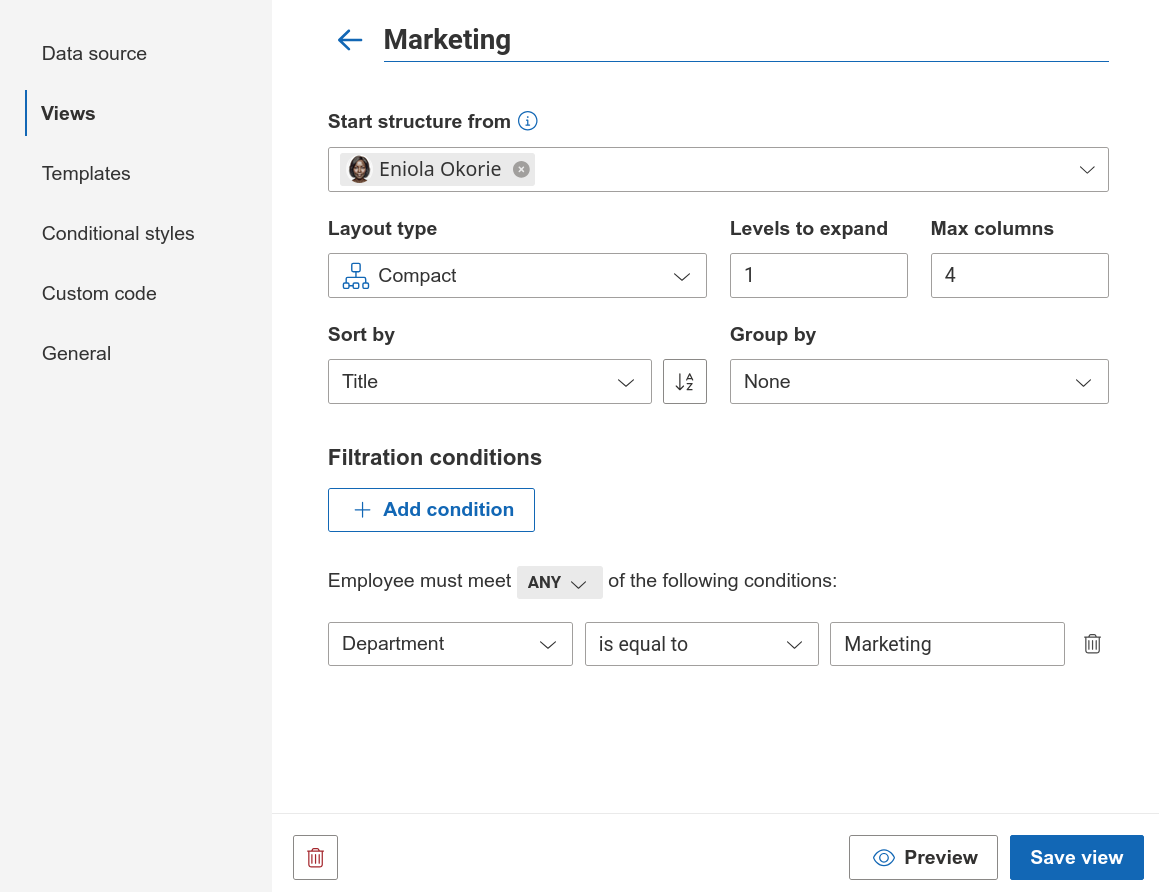Open info tooltip for Start structure from

pyautogui.click(x=528, y=120)
